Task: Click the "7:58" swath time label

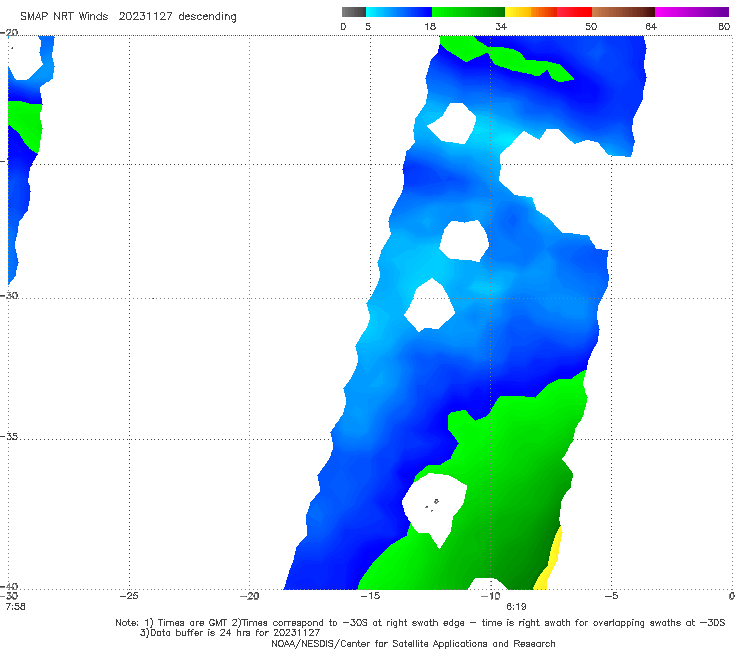Action: [16, 607]
